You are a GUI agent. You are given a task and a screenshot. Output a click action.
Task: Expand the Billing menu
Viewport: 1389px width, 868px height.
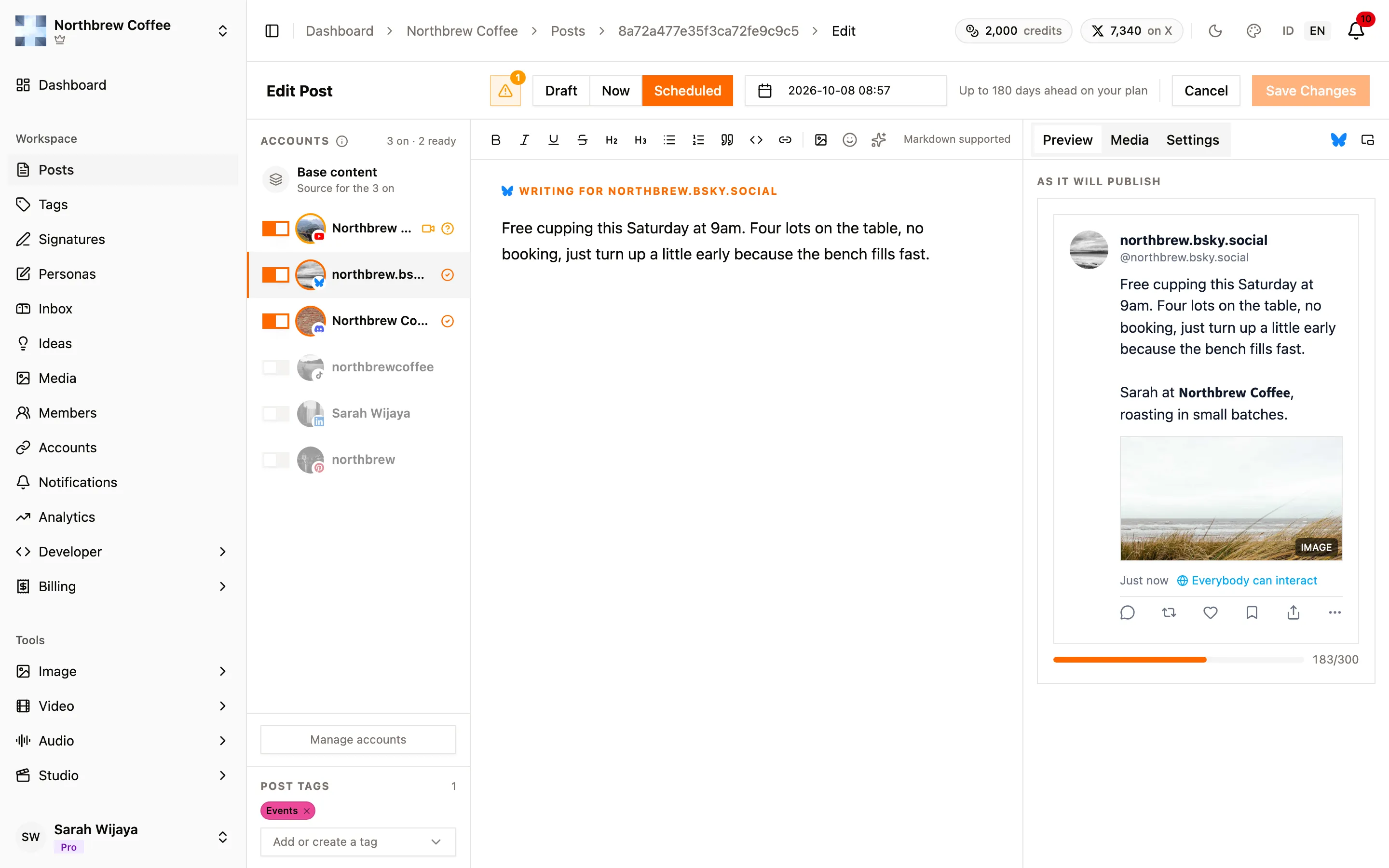123,586
